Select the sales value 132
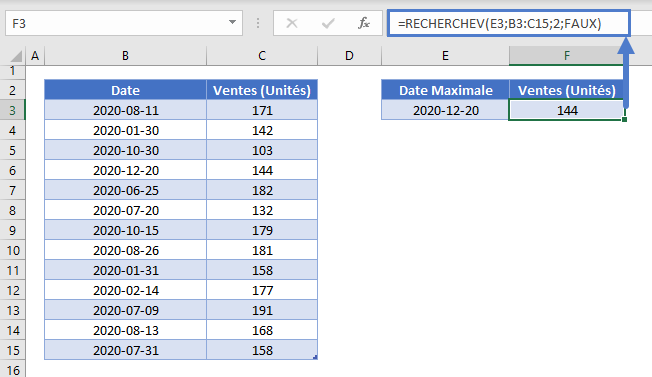The width and height of the screenshot is (652, 377). 262,210
